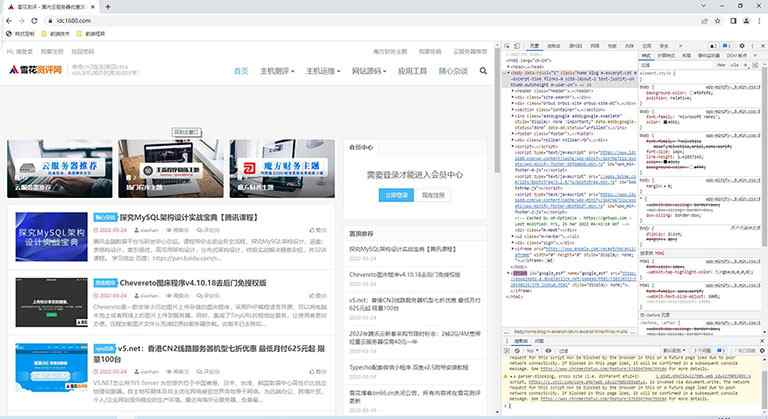Open the Chrome profile avatar icon
768x419 pixels.
tap(746, 21)
